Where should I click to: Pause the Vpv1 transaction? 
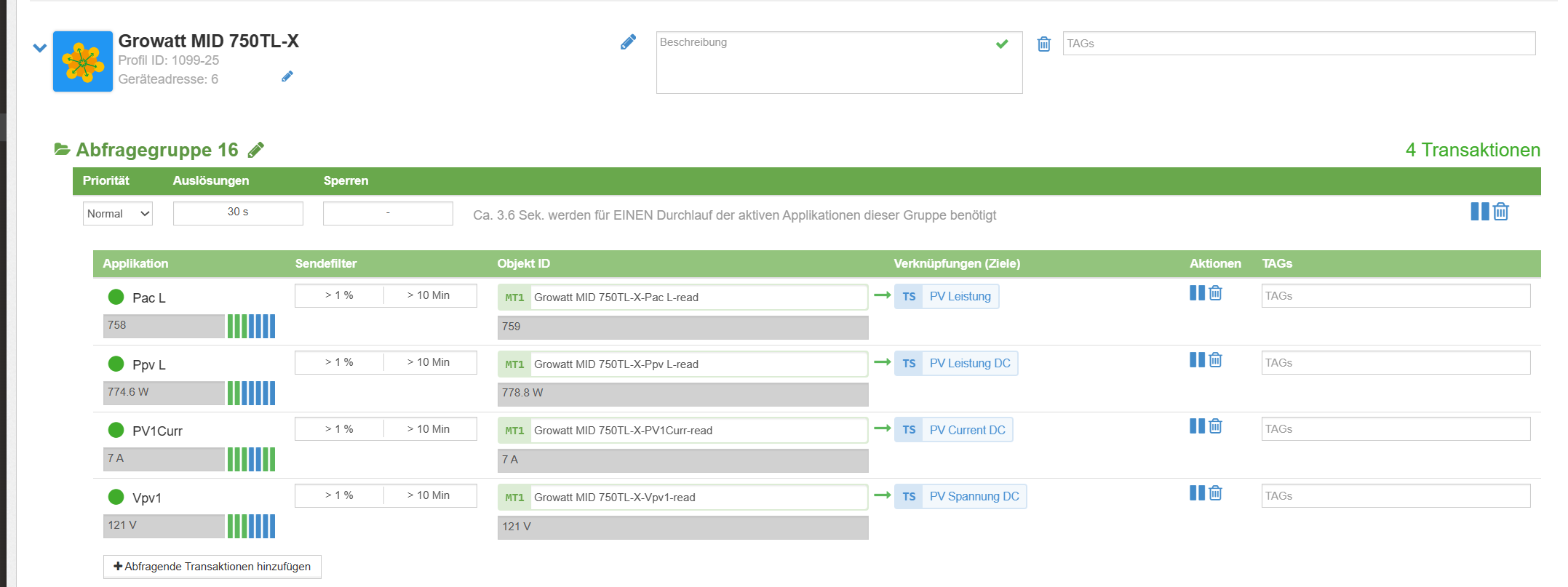point(1197,492)
